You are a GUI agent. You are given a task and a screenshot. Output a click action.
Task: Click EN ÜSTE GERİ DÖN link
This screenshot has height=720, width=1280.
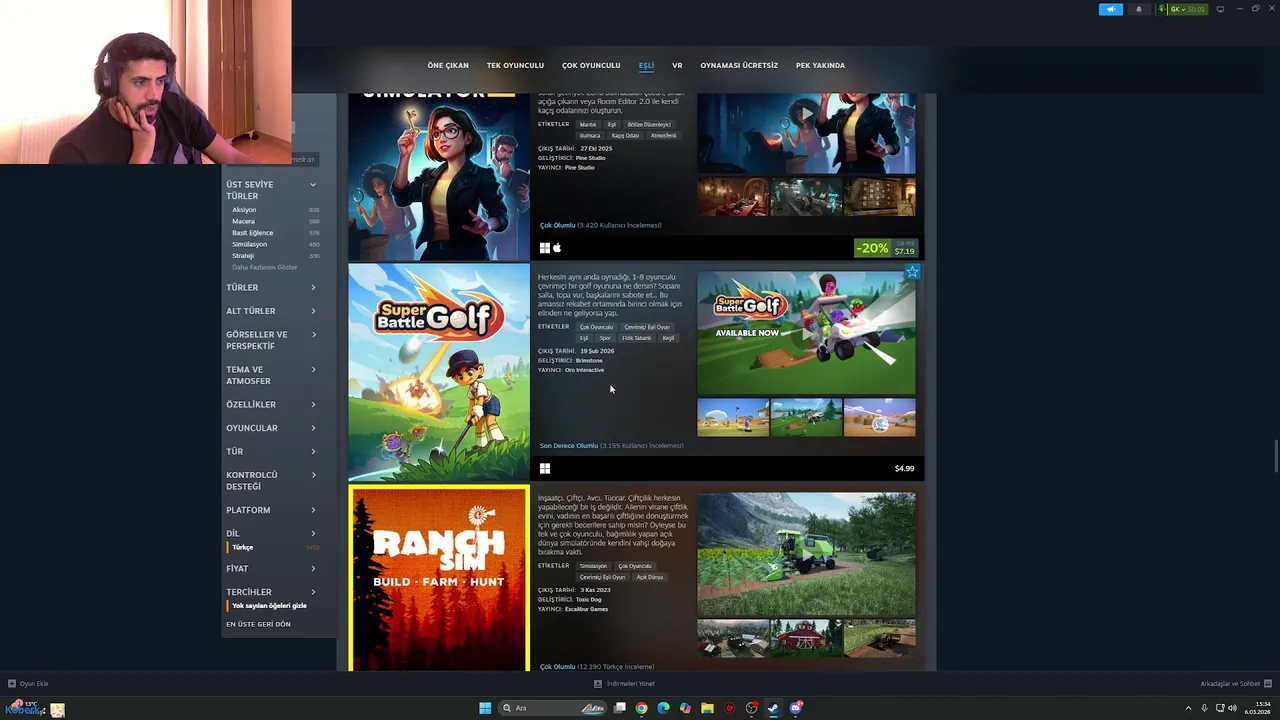(x=258, y=624)
